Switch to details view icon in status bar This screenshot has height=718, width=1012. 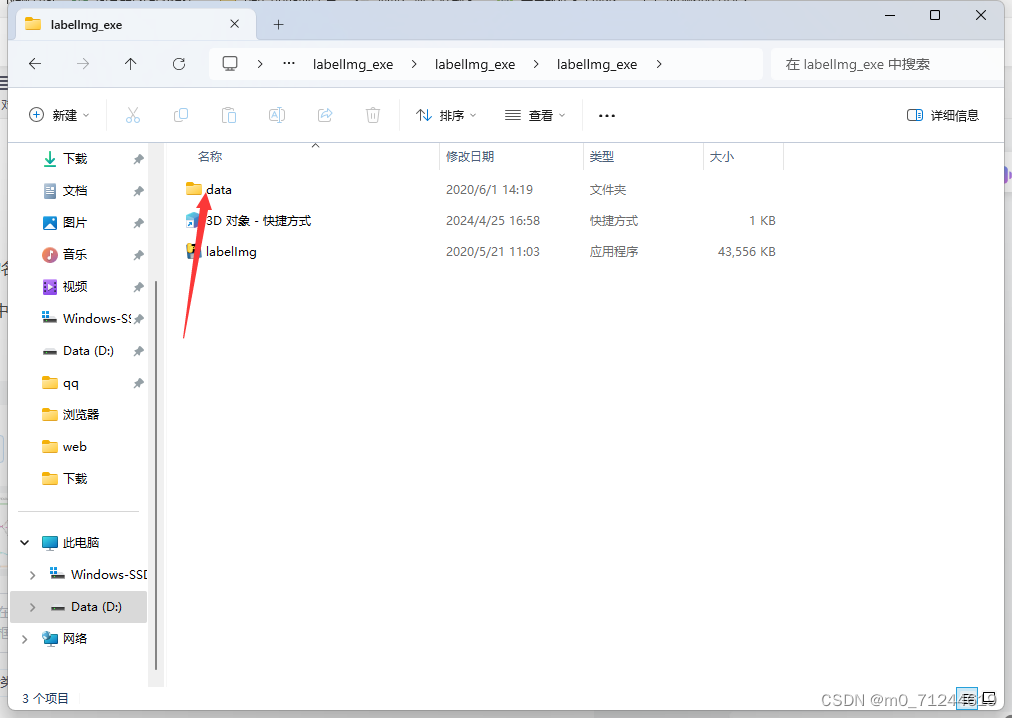(966, 699)
